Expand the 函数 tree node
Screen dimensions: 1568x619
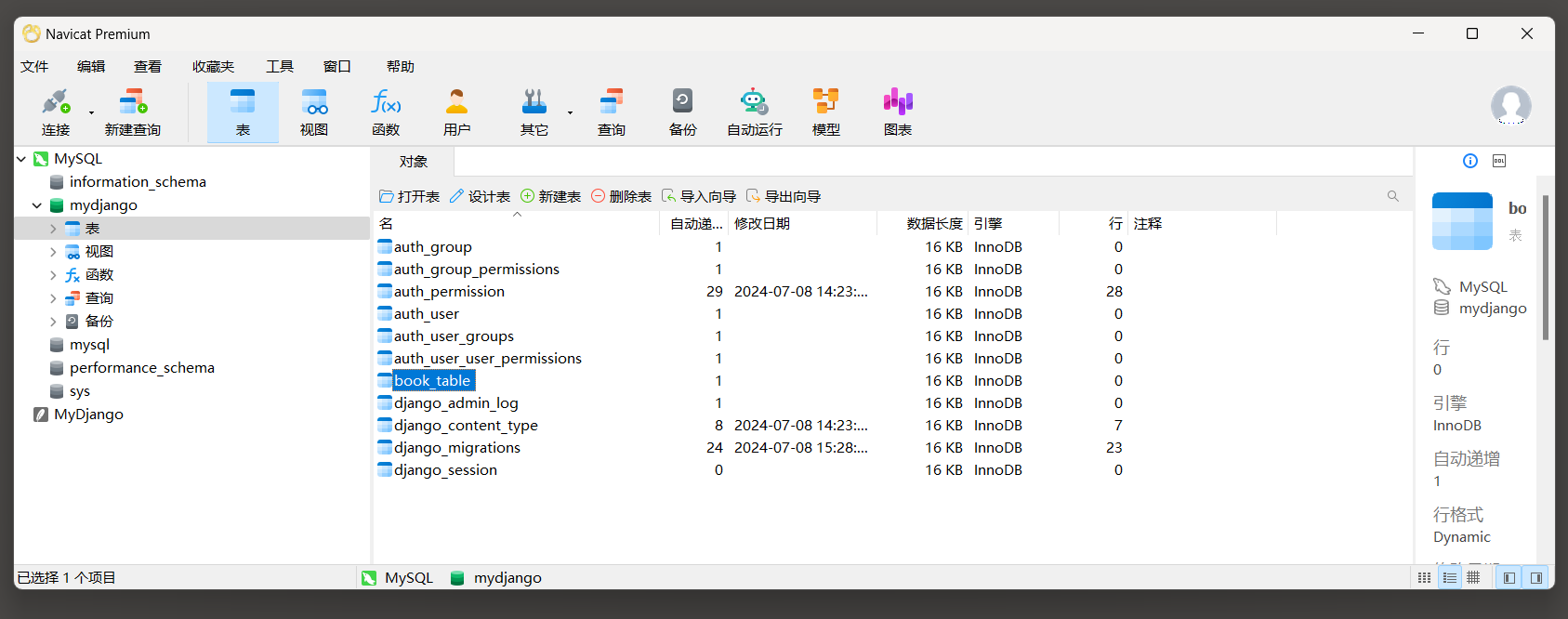pyautogui.click(x=53, y=275)
